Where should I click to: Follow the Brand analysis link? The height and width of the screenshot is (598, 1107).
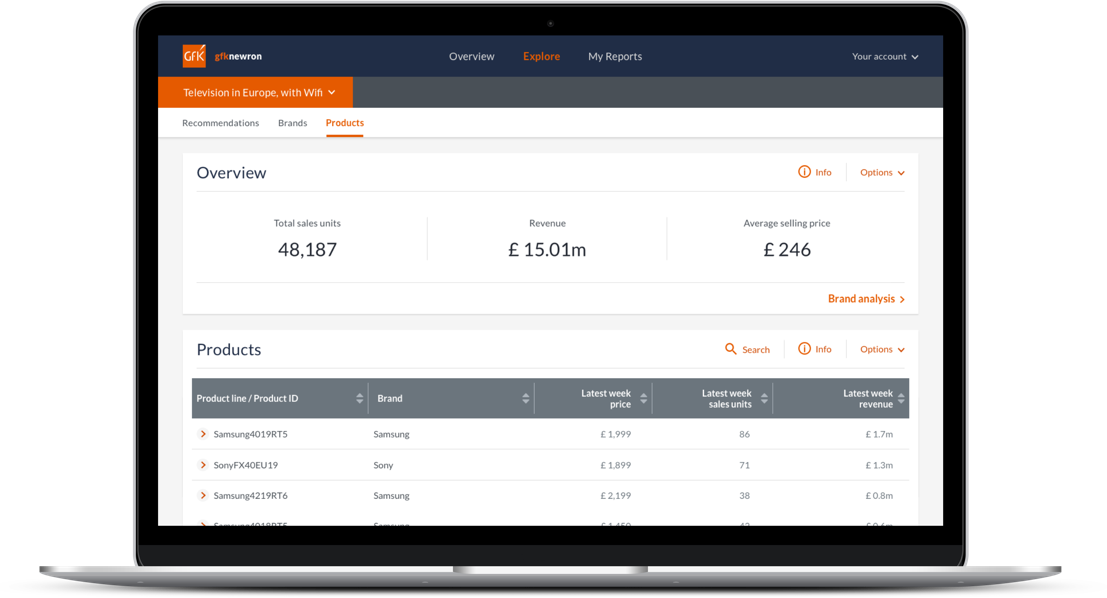[866, 299]
